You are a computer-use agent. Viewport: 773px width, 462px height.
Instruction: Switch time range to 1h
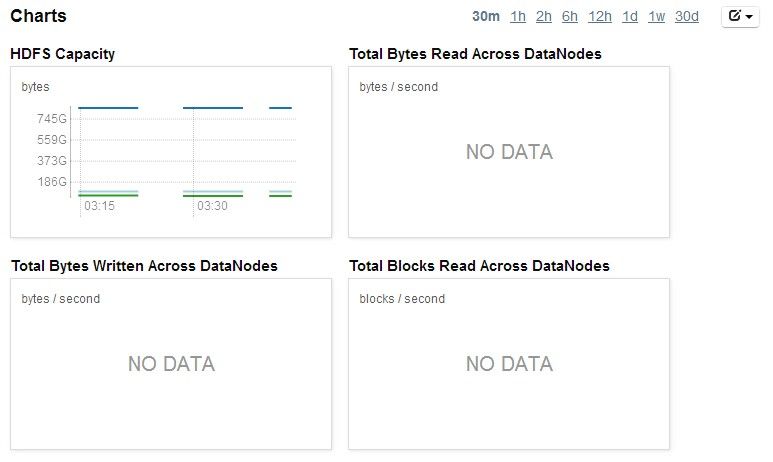pyautogui.click(x=518, y=17)
